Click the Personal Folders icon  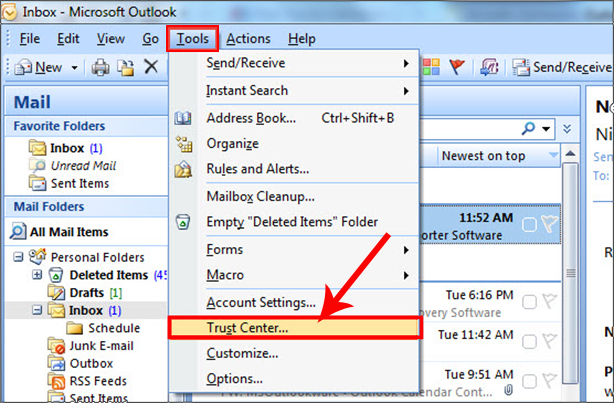tap(37, 257)
